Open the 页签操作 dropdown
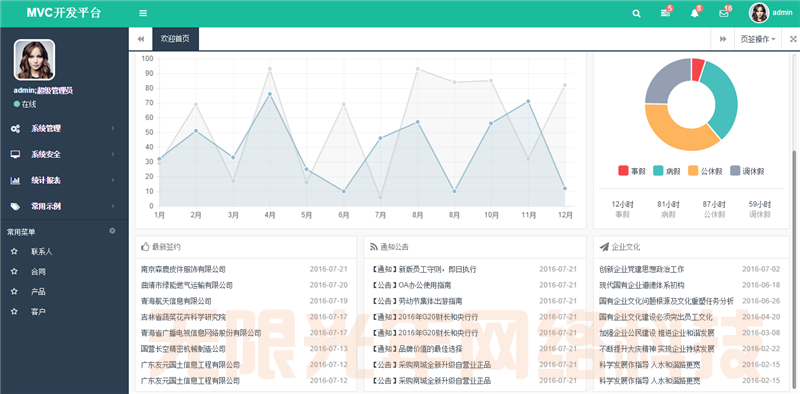This screenshot has width=800, height=394. (758, 39)
